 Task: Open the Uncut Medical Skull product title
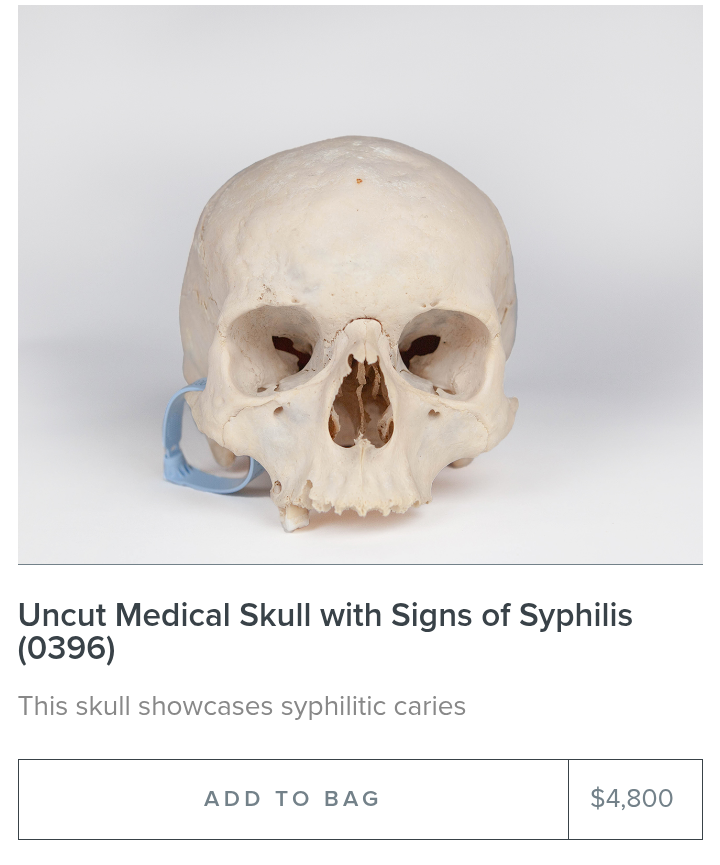326,631
